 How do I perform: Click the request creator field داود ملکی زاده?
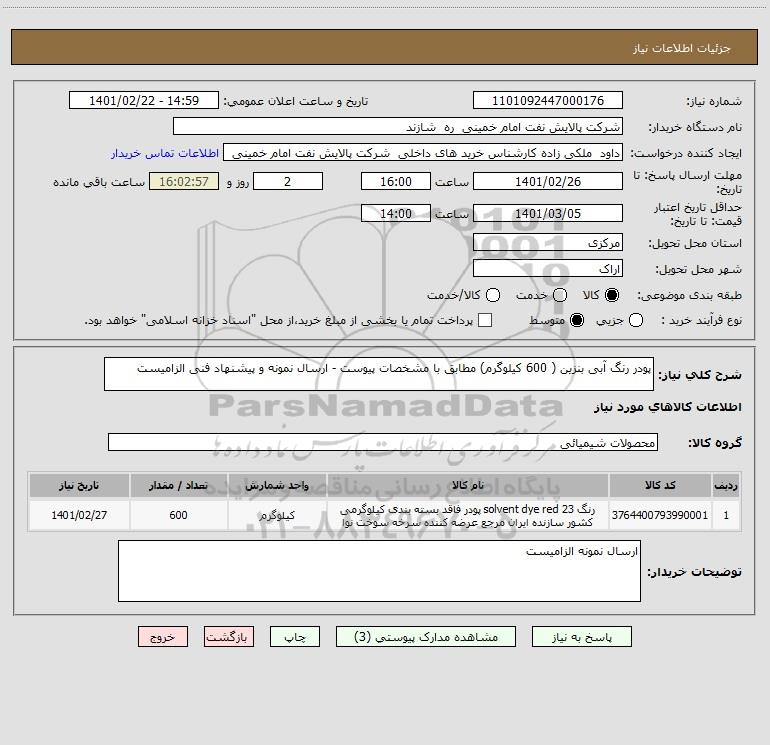pyautogui.click(x=423, y=152)
